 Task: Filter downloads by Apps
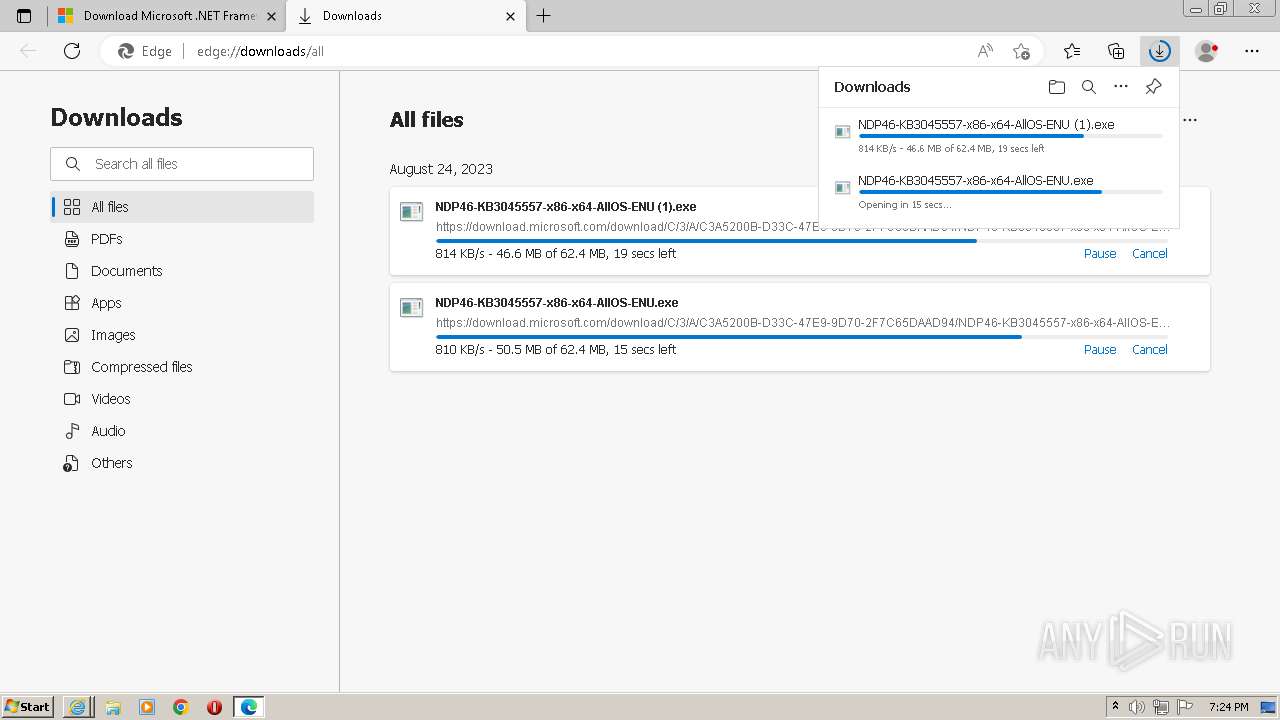[x=183, y=303]
